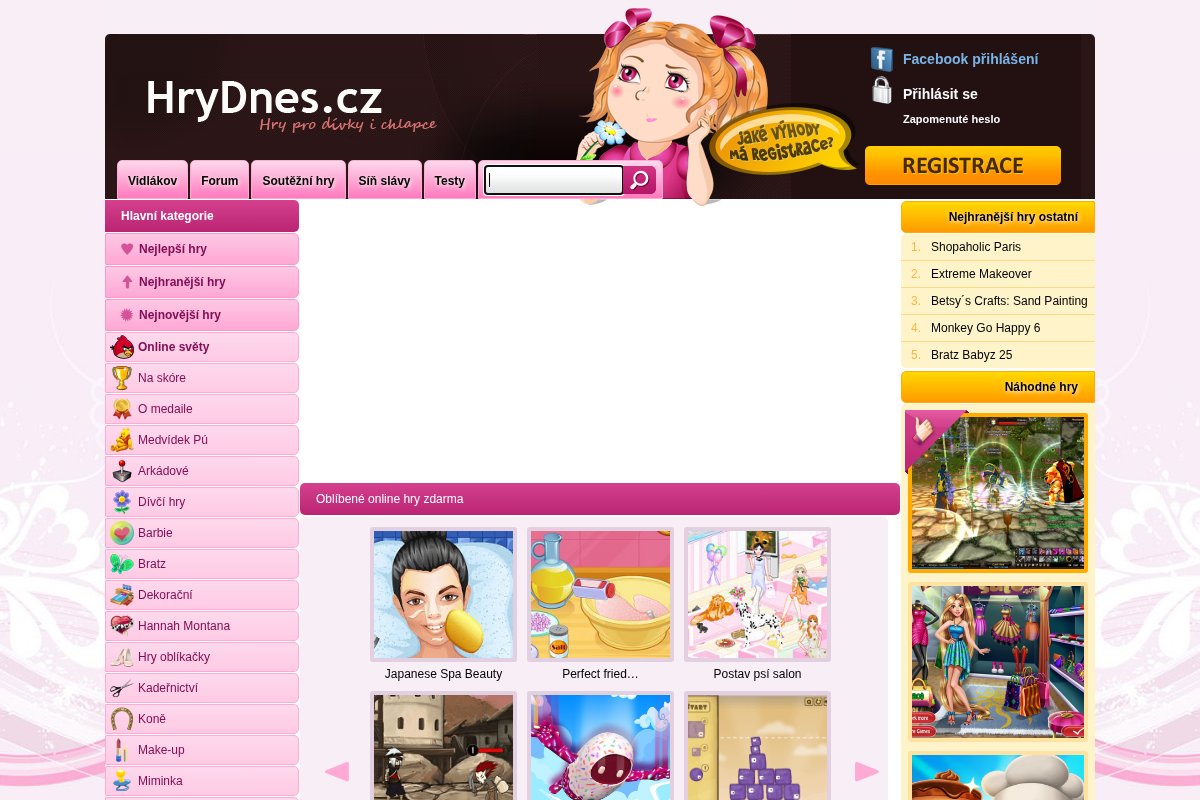Open the sprinkle donut character game thumbnail

(x=600, y=746)
